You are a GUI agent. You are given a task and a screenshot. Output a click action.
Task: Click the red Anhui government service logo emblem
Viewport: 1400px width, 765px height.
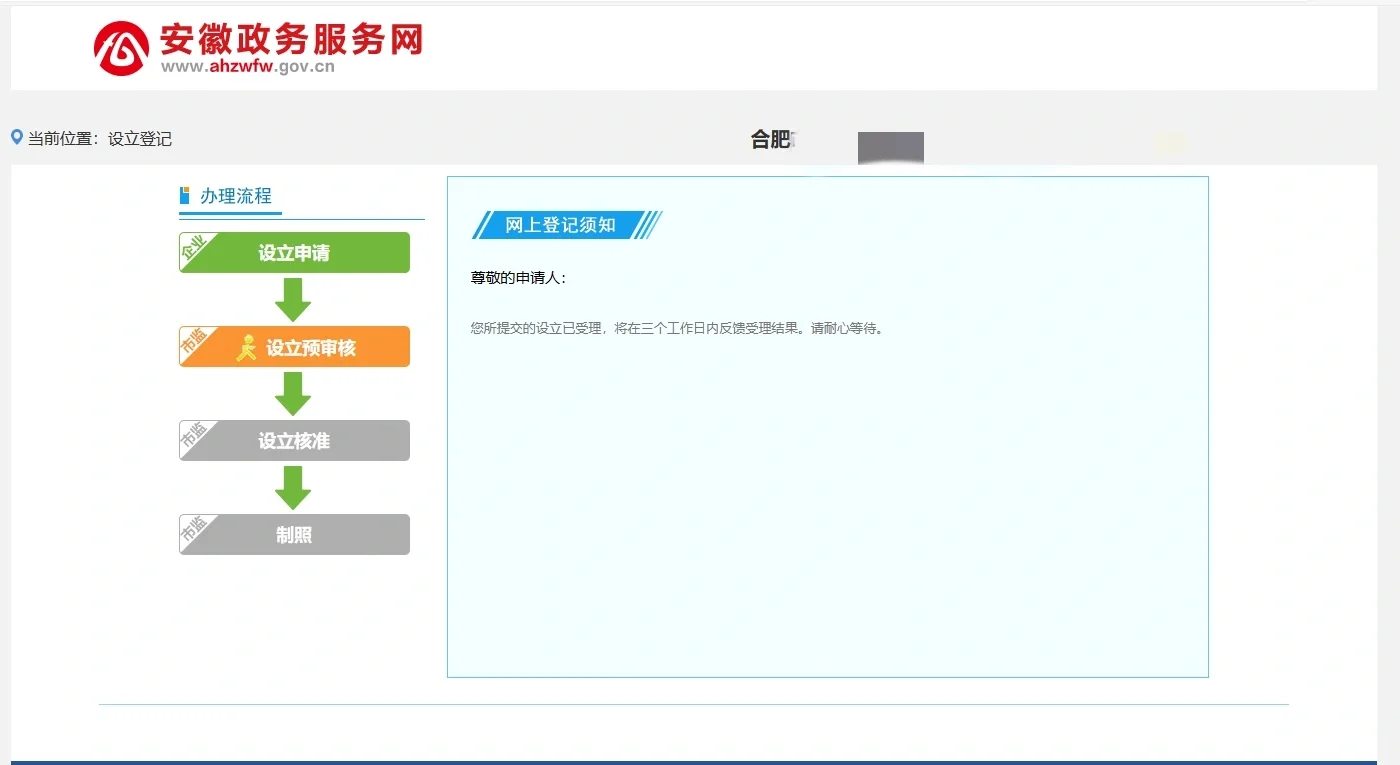click(121, 48)
